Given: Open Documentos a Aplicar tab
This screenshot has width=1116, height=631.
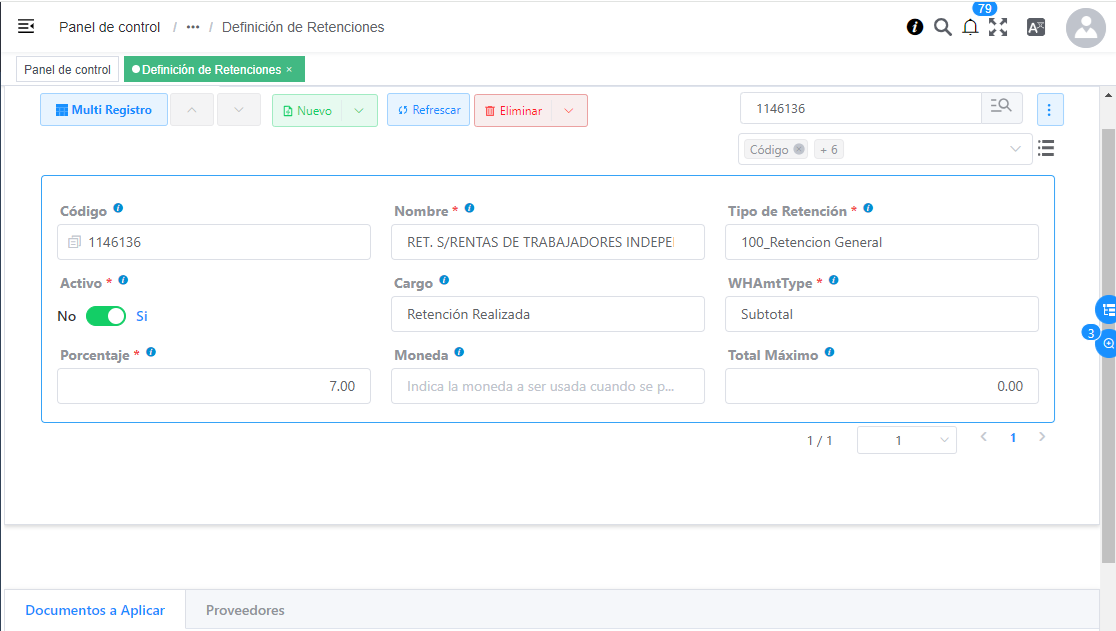Looking at the screenshot, I should point(95,610).
